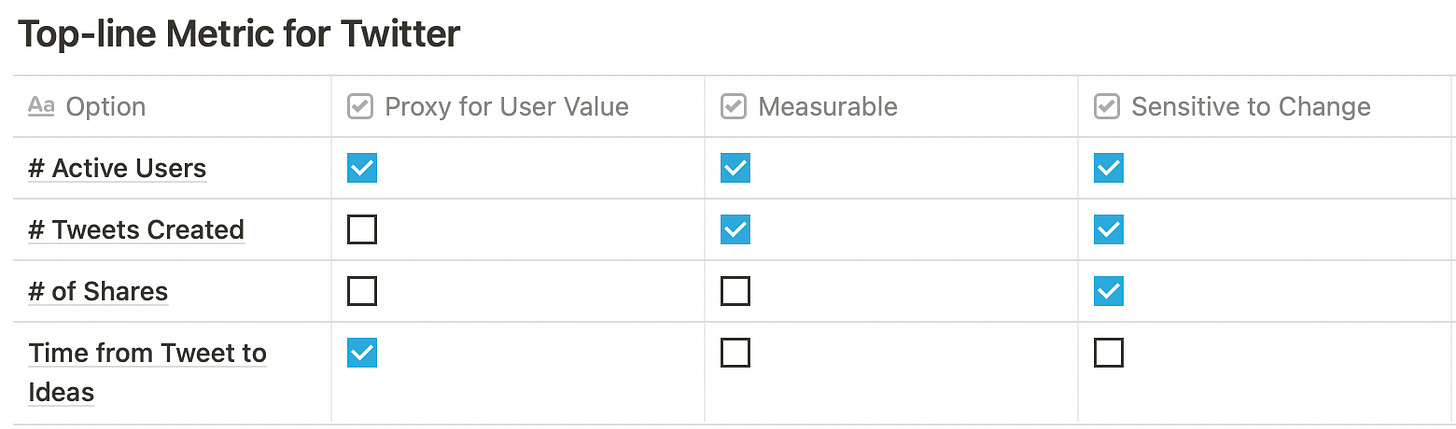Open the # Active Users page
Image resolution: width=1456 pixels, height=429 pixels.
(117, 169)
